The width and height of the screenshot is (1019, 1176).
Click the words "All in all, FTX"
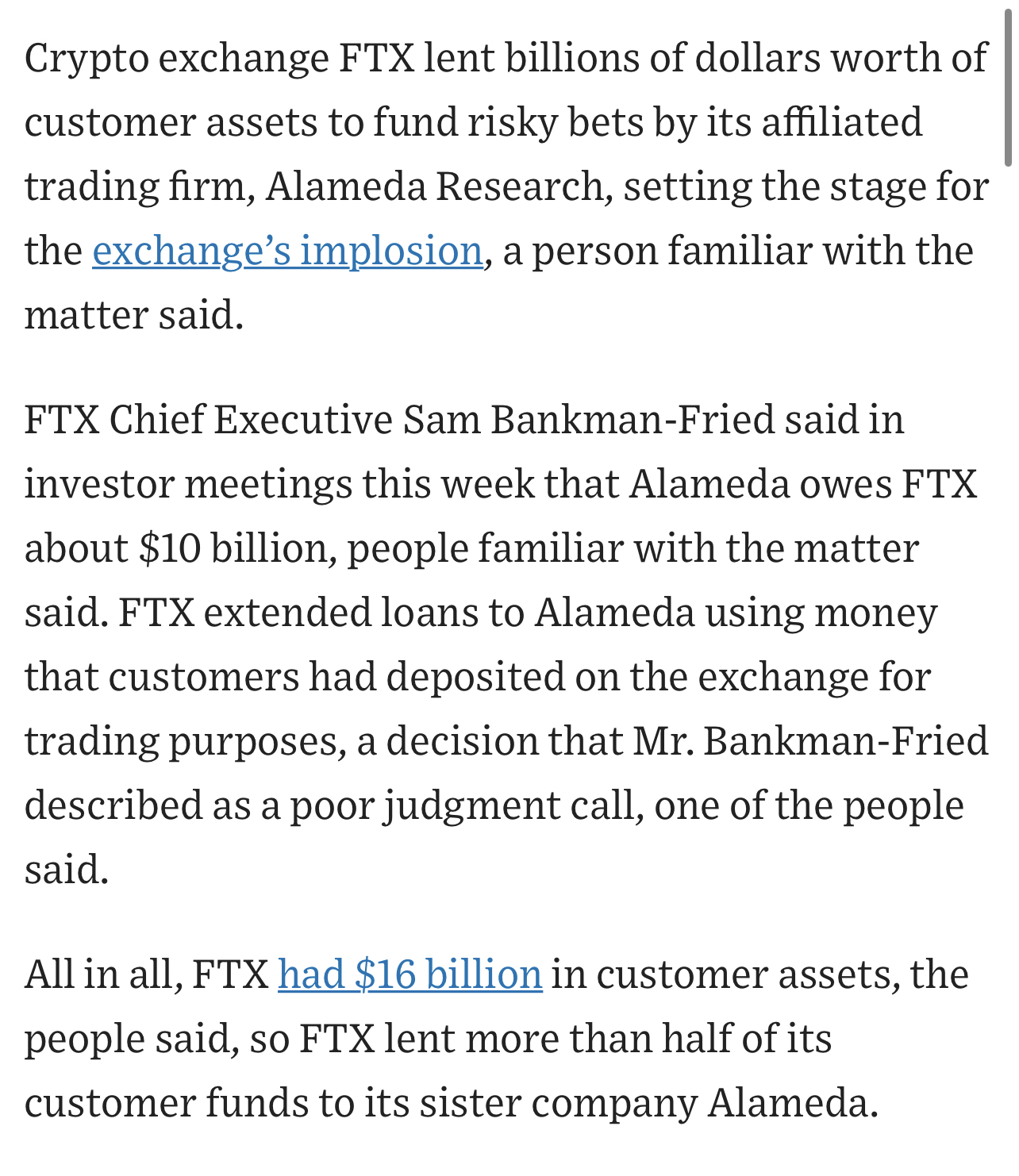point(147,974)
